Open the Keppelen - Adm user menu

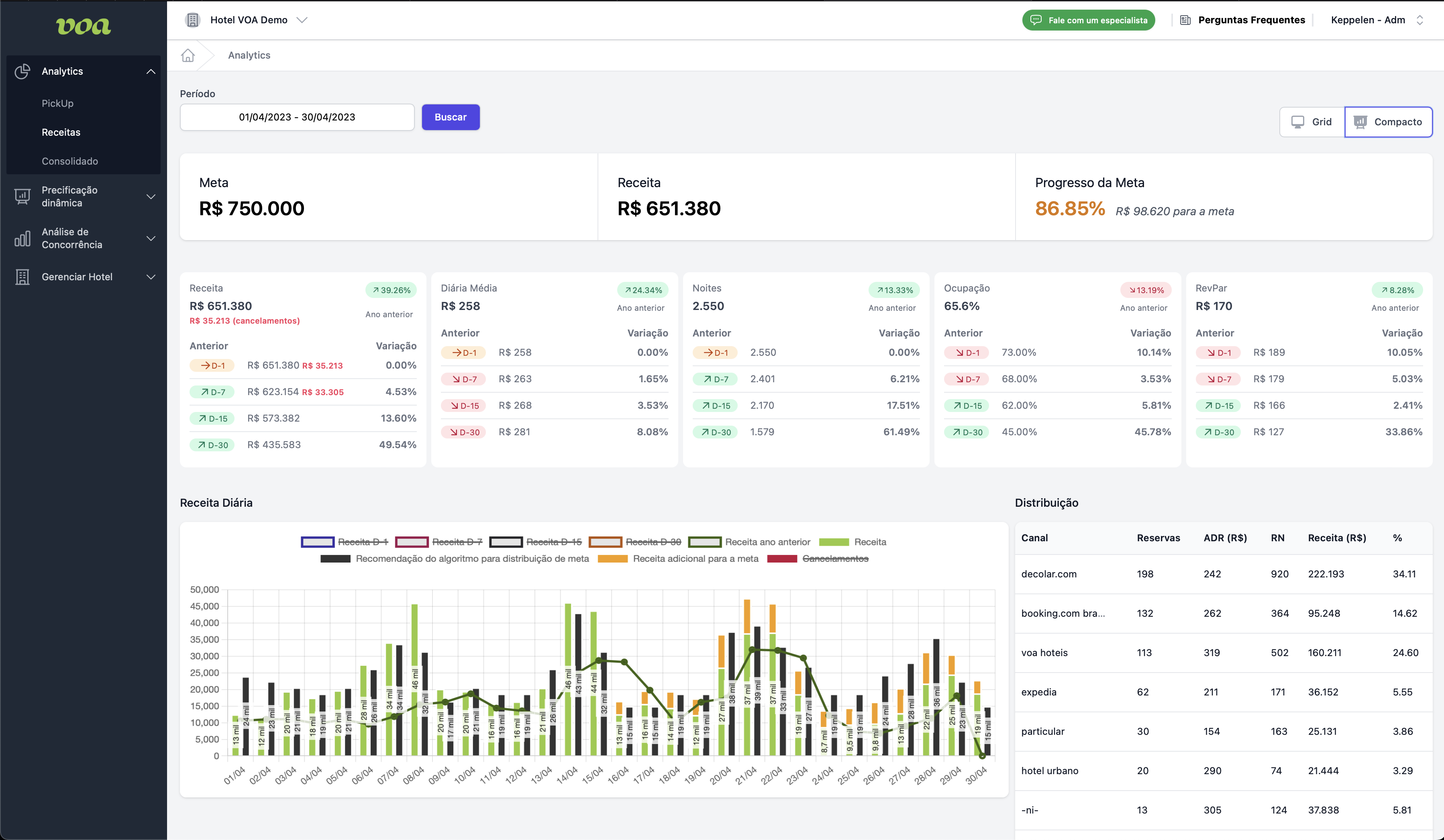coord(1377,20)
